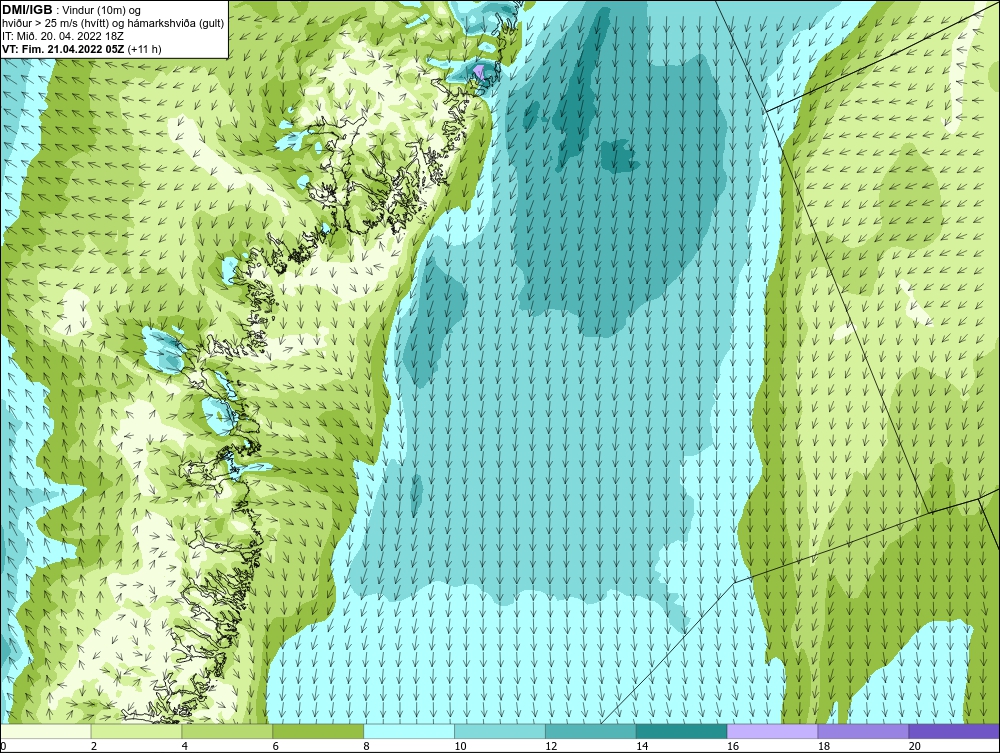Click the 14–16 m/s dark teal swatch
1000x753 pixels.
[x=682, y=731]
